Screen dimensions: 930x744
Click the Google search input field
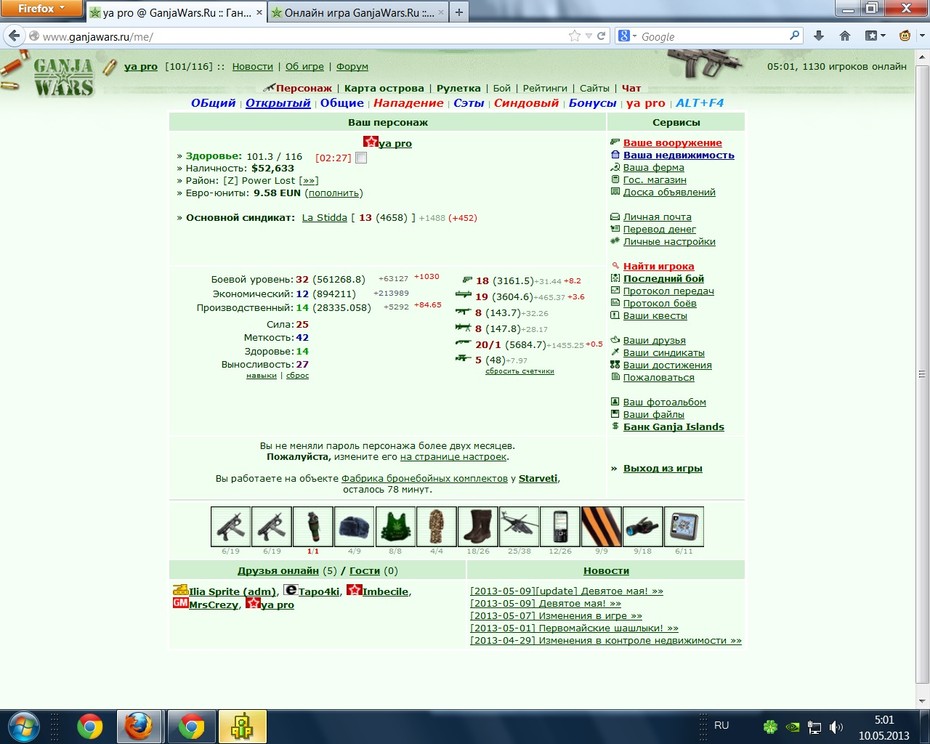[714, 36]
